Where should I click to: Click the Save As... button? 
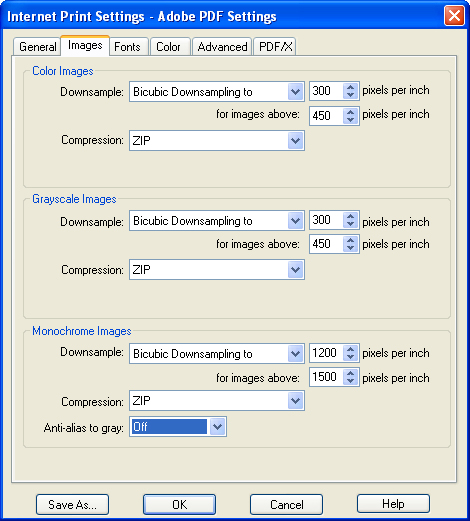(x=72, y=504)
